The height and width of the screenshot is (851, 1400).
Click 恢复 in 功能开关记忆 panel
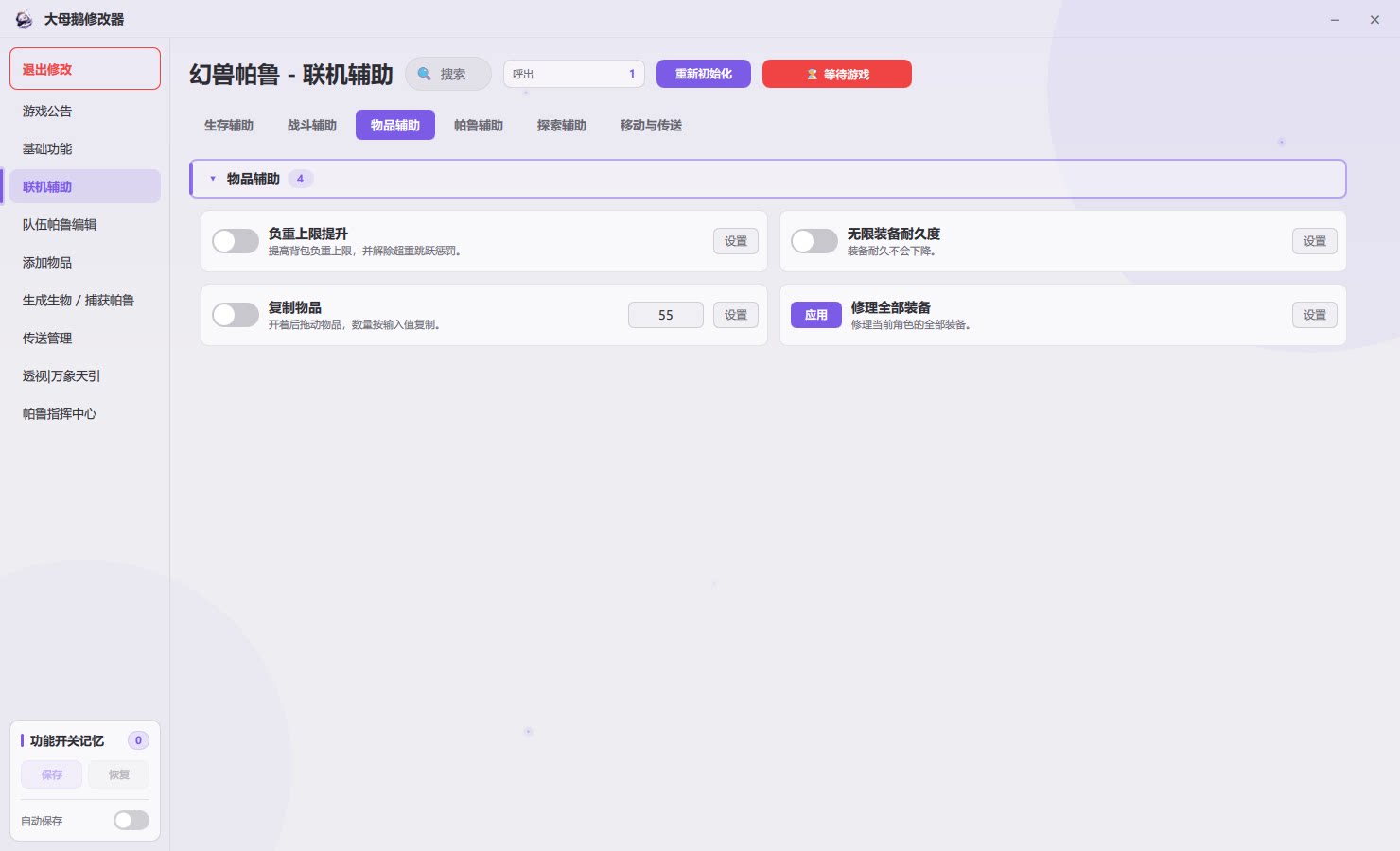point(119,774)
